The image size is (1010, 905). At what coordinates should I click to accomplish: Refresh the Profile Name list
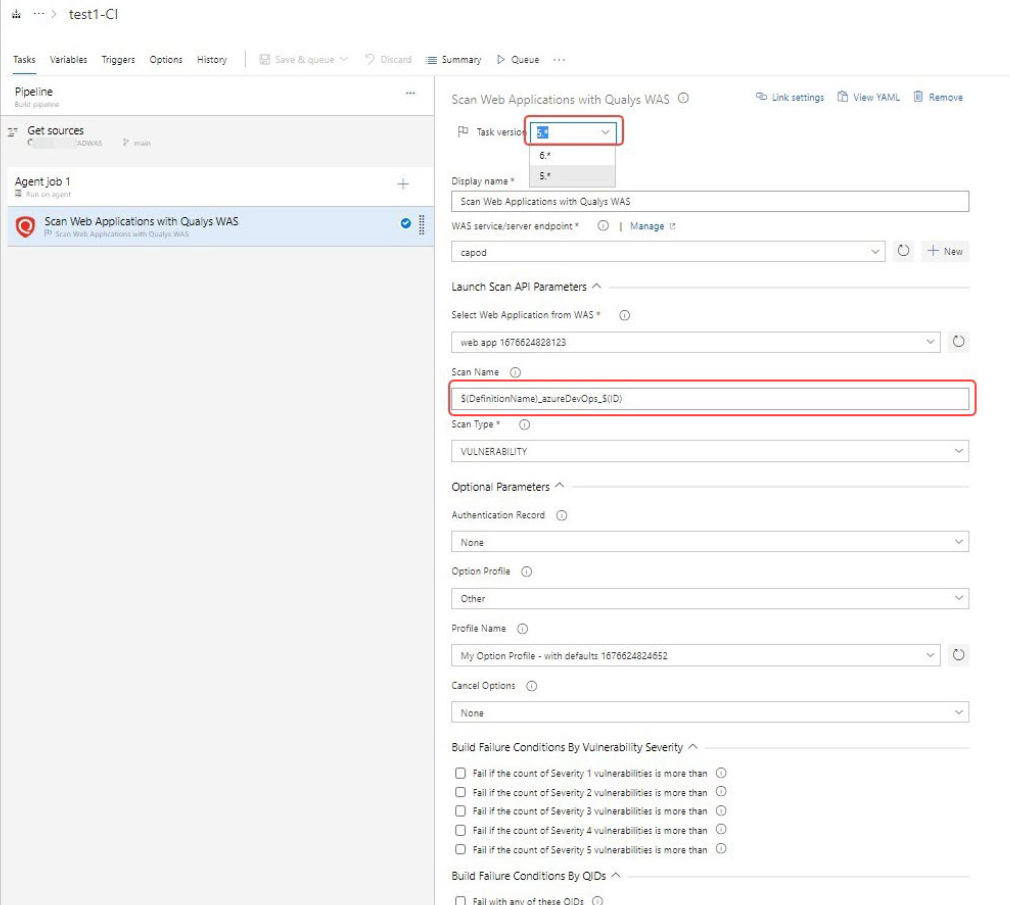pyautogui.click(x=958, y=655)
